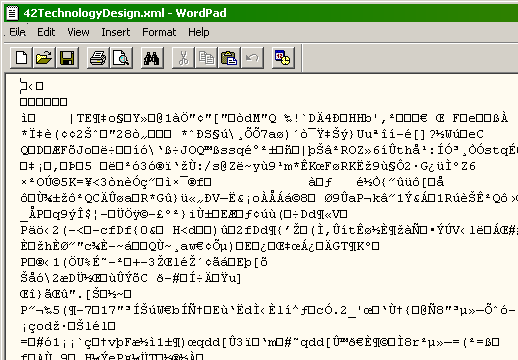This screenshot has width=518, height=360.
Task: Create a new document with New icon
Action: (x=21, y=58)
